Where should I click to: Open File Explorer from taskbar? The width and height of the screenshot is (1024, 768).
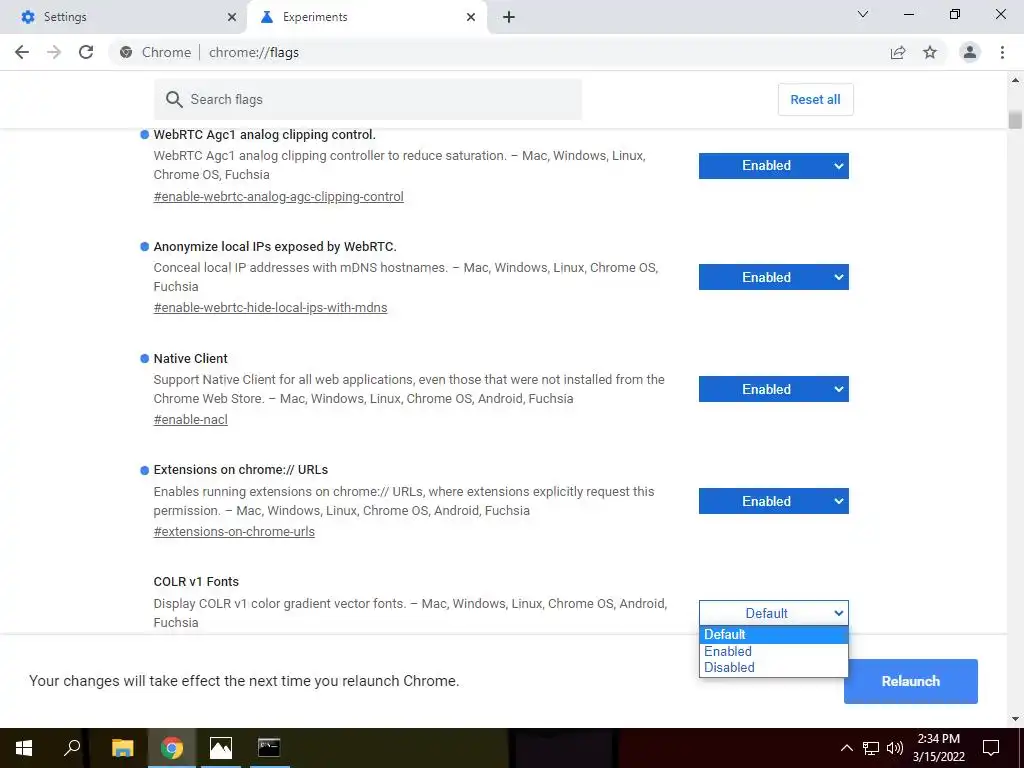[123, 748]
